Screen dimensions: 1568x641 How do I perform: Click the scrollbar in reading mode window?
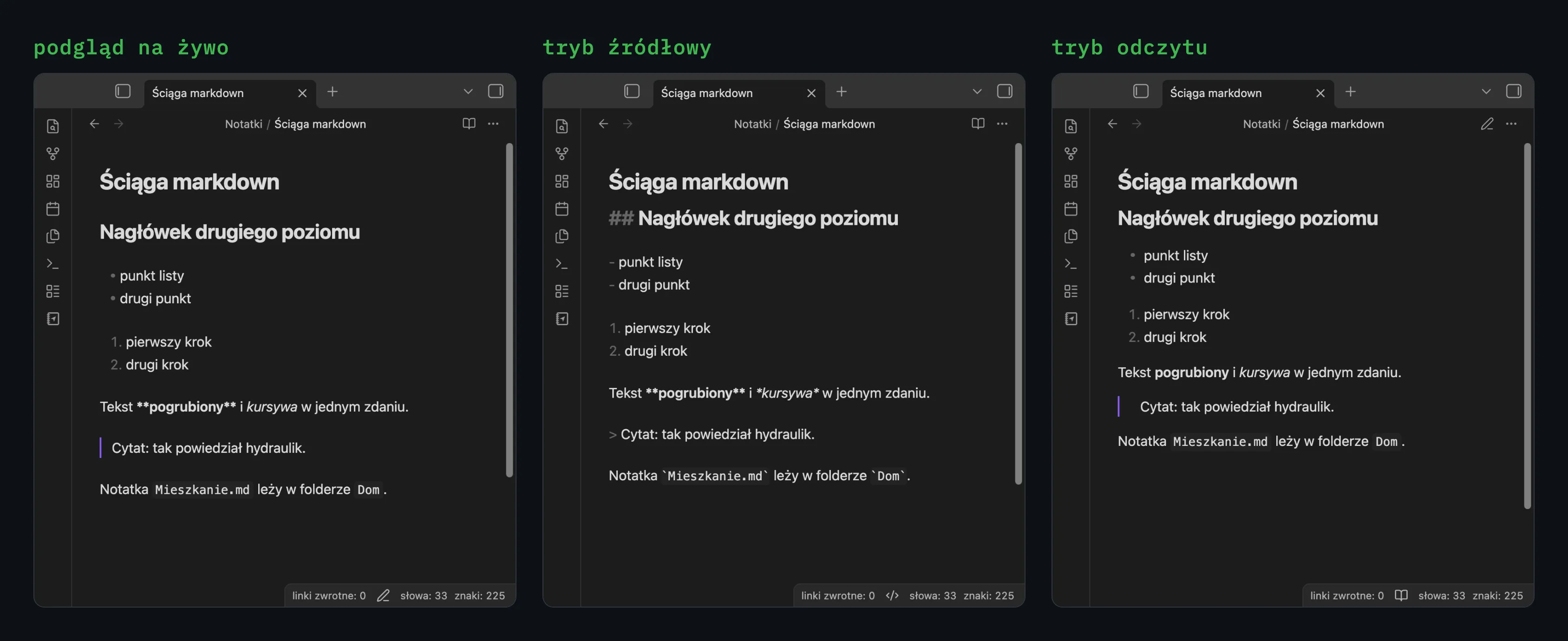1527,326
